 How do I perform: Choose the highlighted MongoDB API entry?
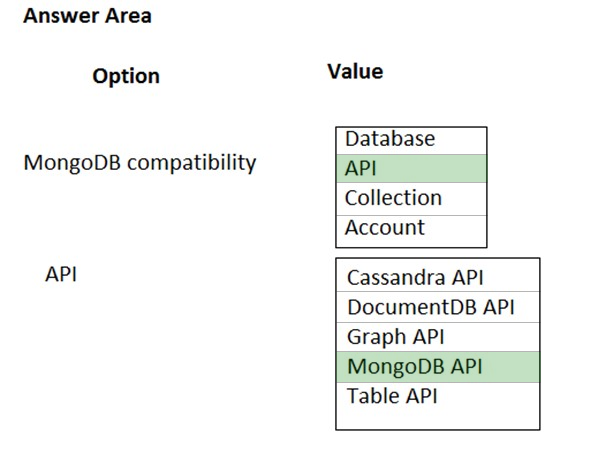(x=438, y=367)
